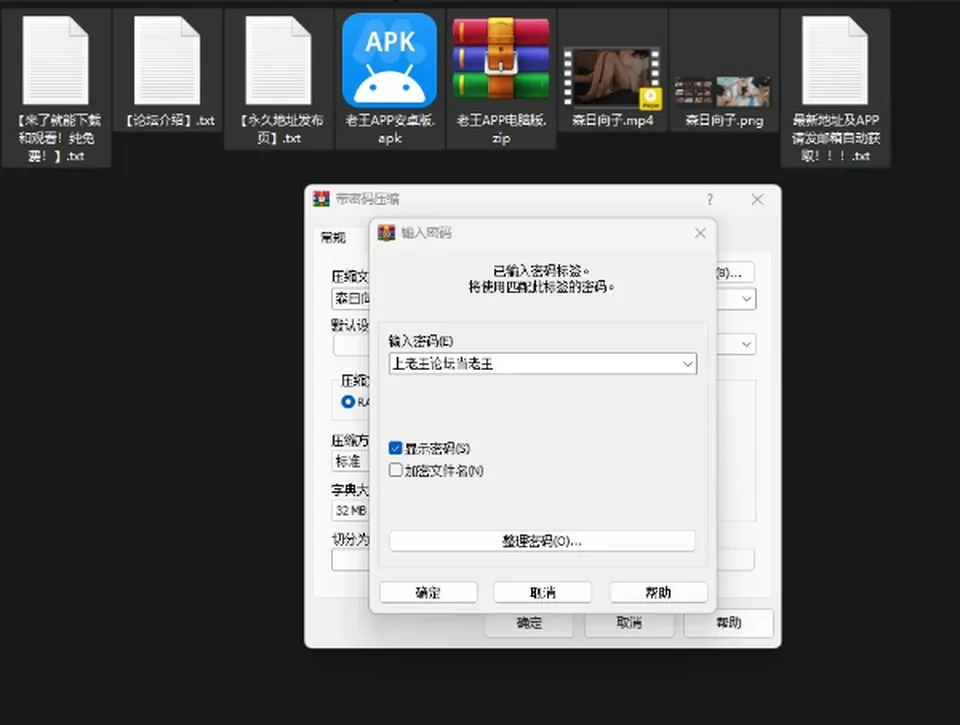This screenshot has width=960, height=725.
Task: Select the 最新地址及APP请发邮箱自动获取 txt file icon
Action: pyautogui.click(x=835, y=61)
